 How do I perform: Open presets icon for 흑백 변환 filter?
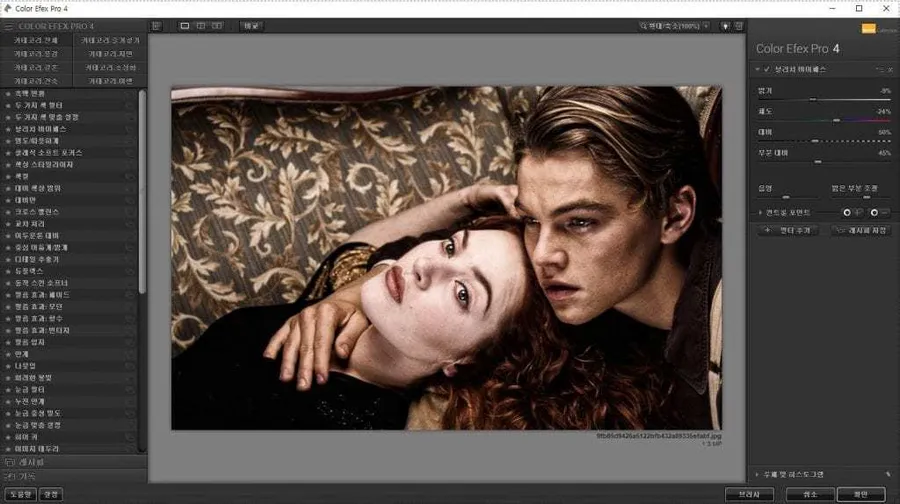129,94
